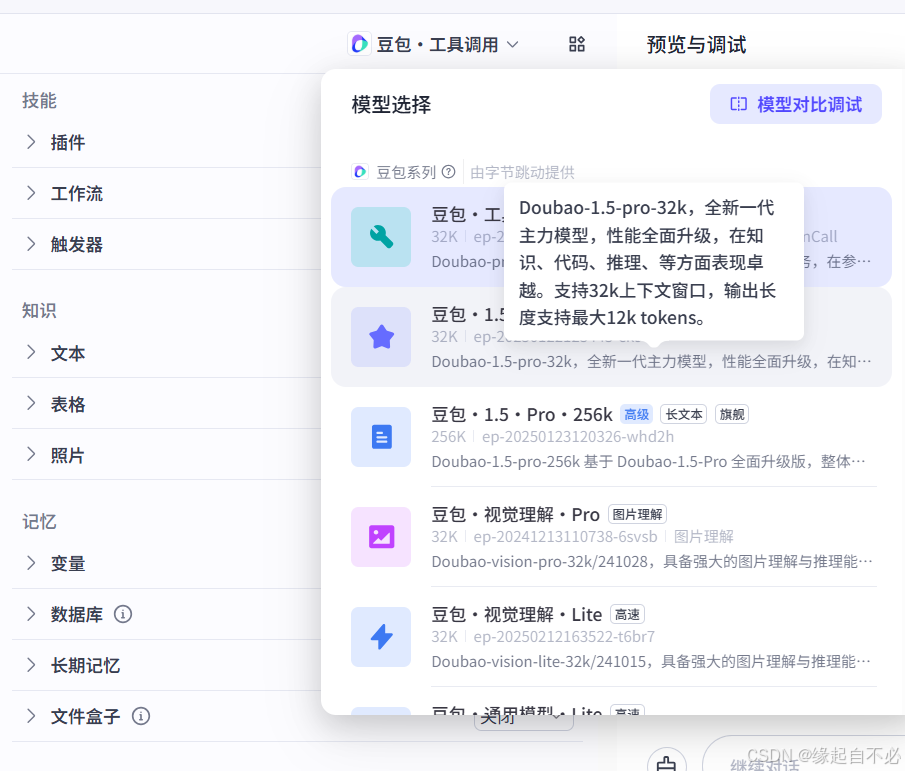
Task: Choose 豆包·1.5·Pro·256k model title
Action: (522, 415)
